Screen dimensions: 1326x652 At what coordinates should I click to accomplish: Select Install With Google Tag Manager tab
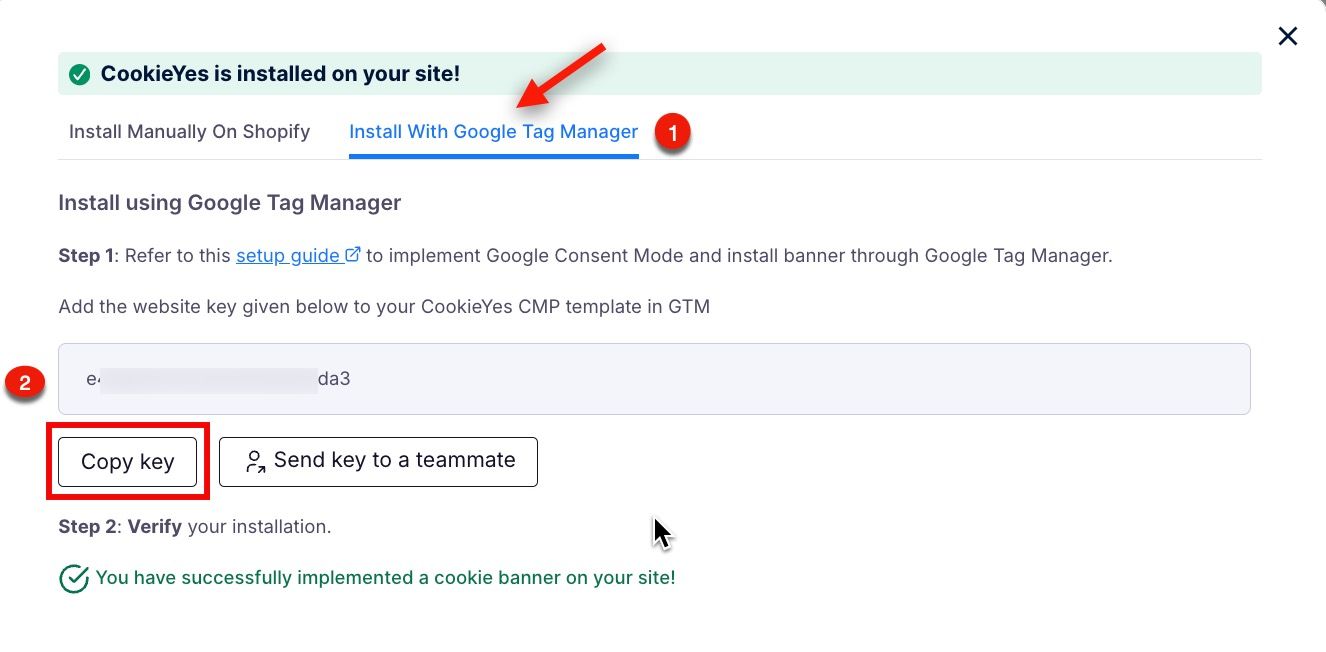[x=493, y=132]
